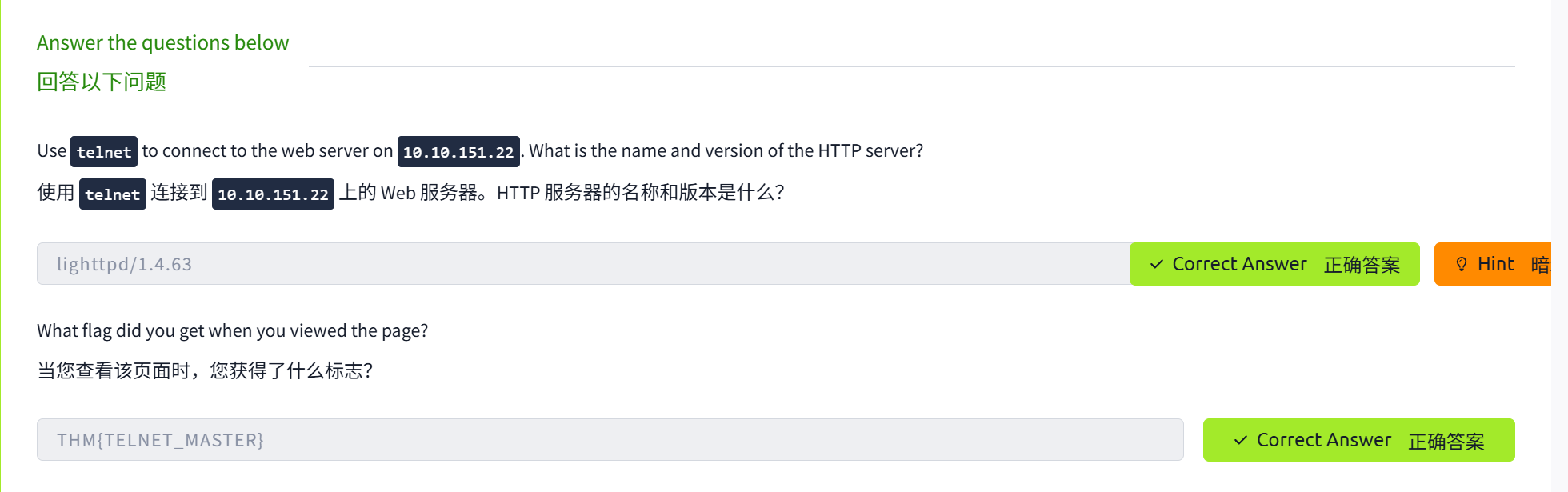Click '正确答案' label on first answer button

[x=1362, y=265]
